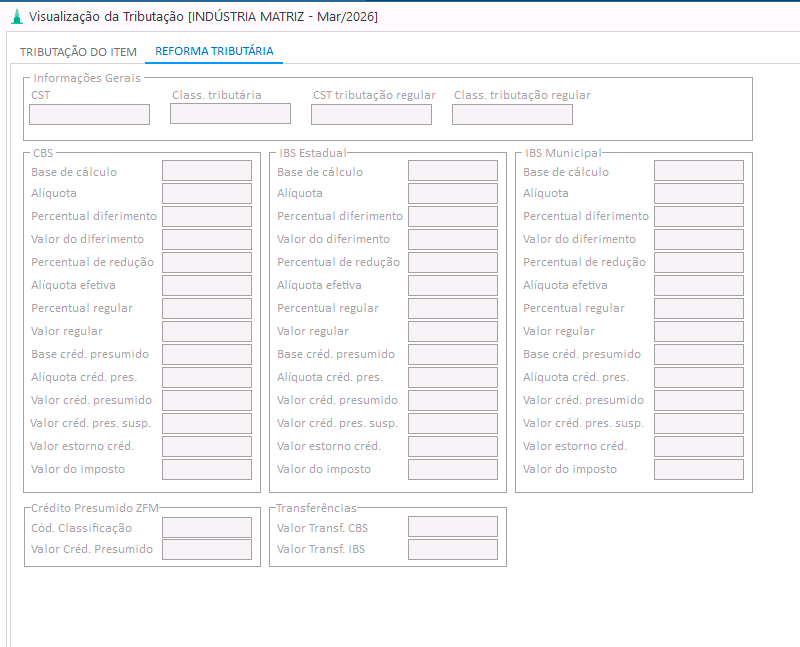
Task: Click the 'Informações Gerais' group title
Action: [87, 78]
